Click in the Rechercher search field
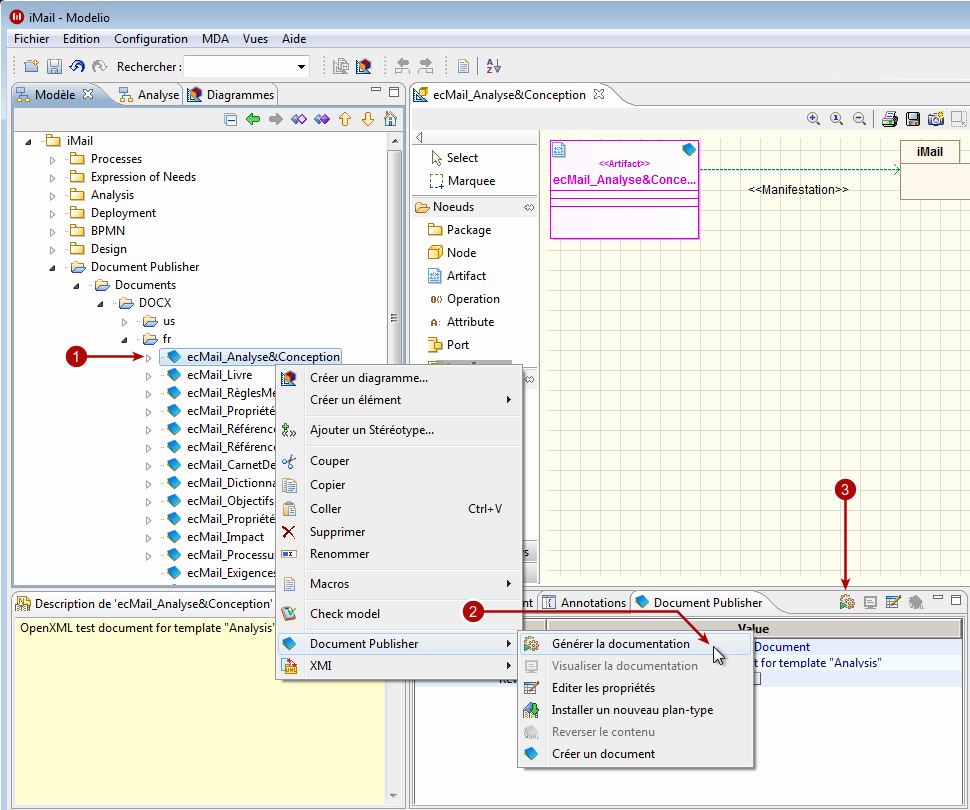 pos(239,67)
